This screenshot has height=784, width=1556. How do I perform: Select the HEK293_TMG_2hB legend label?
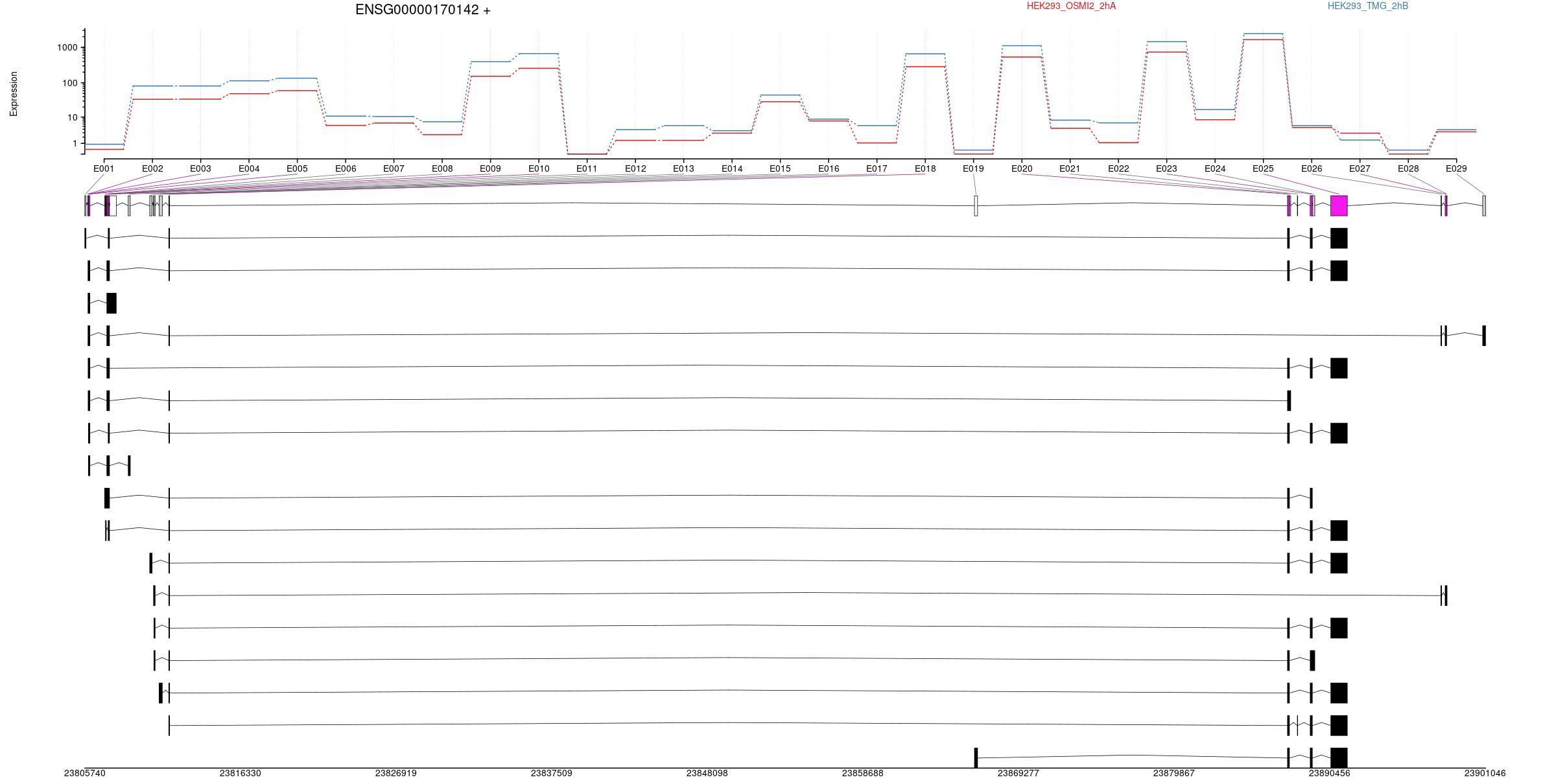tap(1368, 6)
